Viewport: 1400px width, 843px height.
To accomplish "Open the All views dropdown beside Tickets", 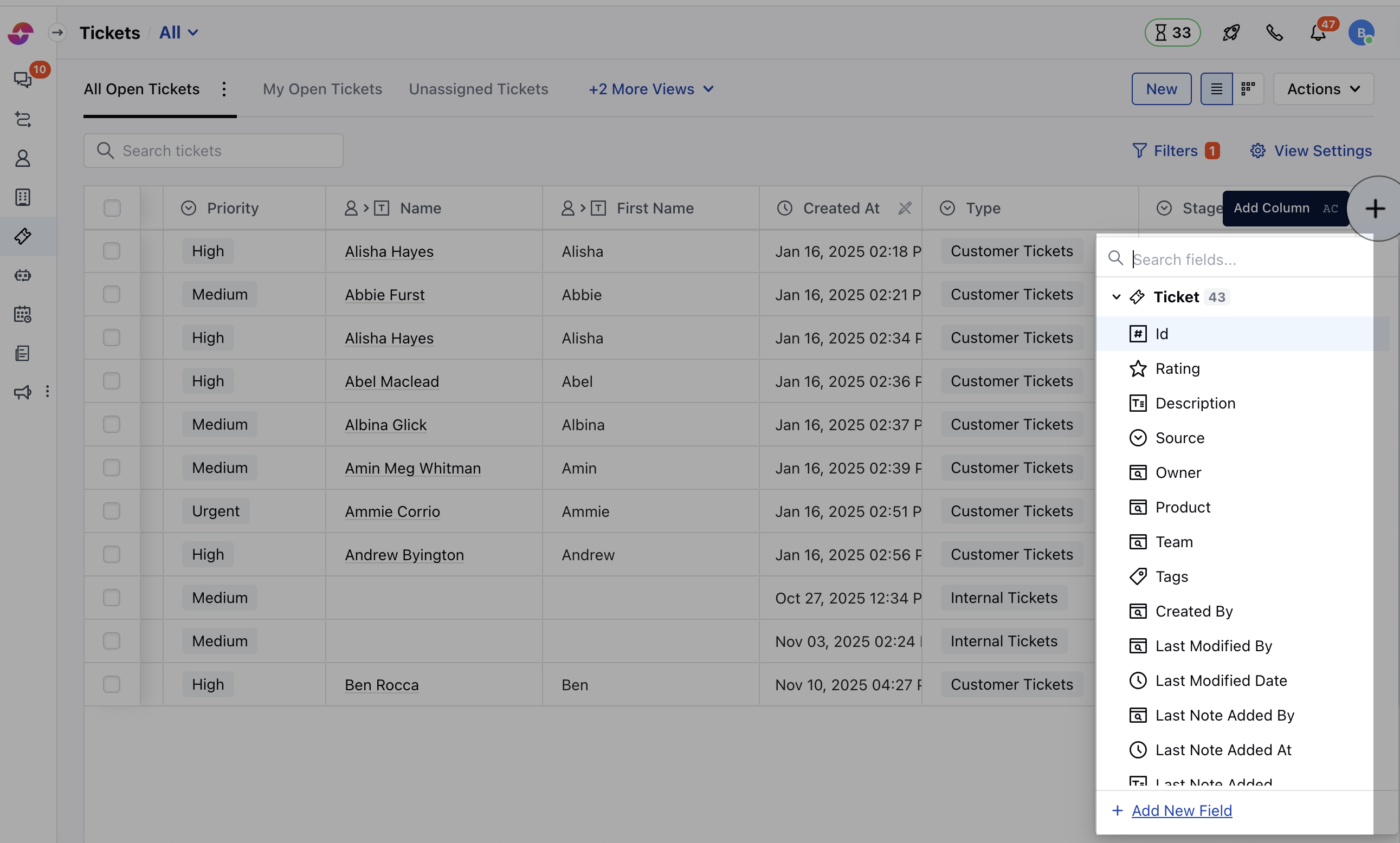I will 178,33.
